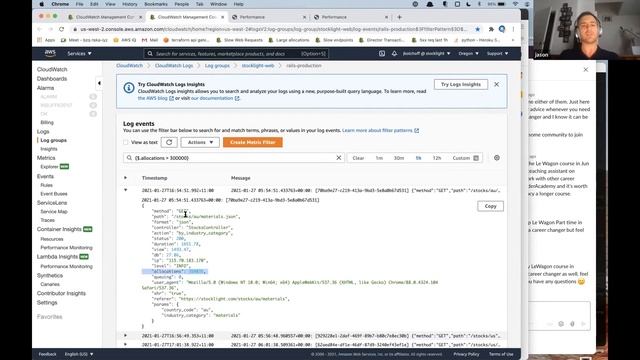The image size is (640, 360).
Task: Clear the filter text with X icon
Action: (x=338, y=158)
